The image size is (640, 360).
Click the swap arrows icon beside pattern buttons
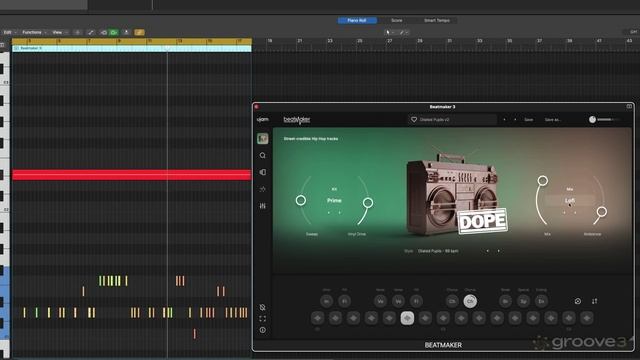pos(594,301)
